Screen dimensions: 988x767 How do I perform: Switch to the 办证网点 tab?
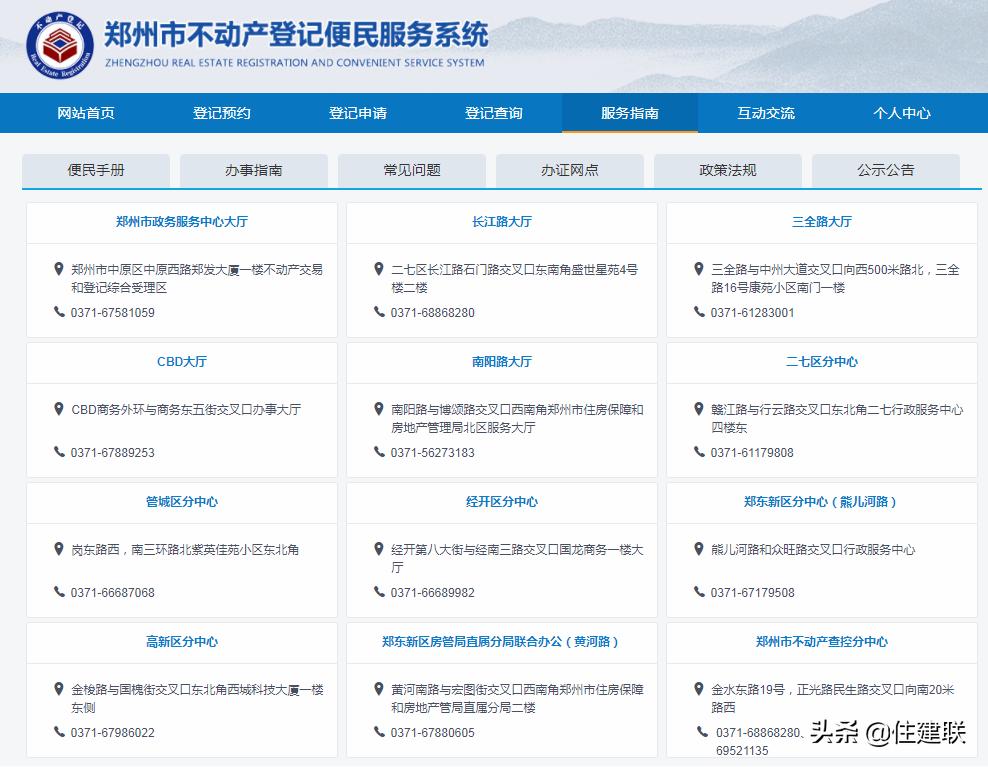(570, 170)
